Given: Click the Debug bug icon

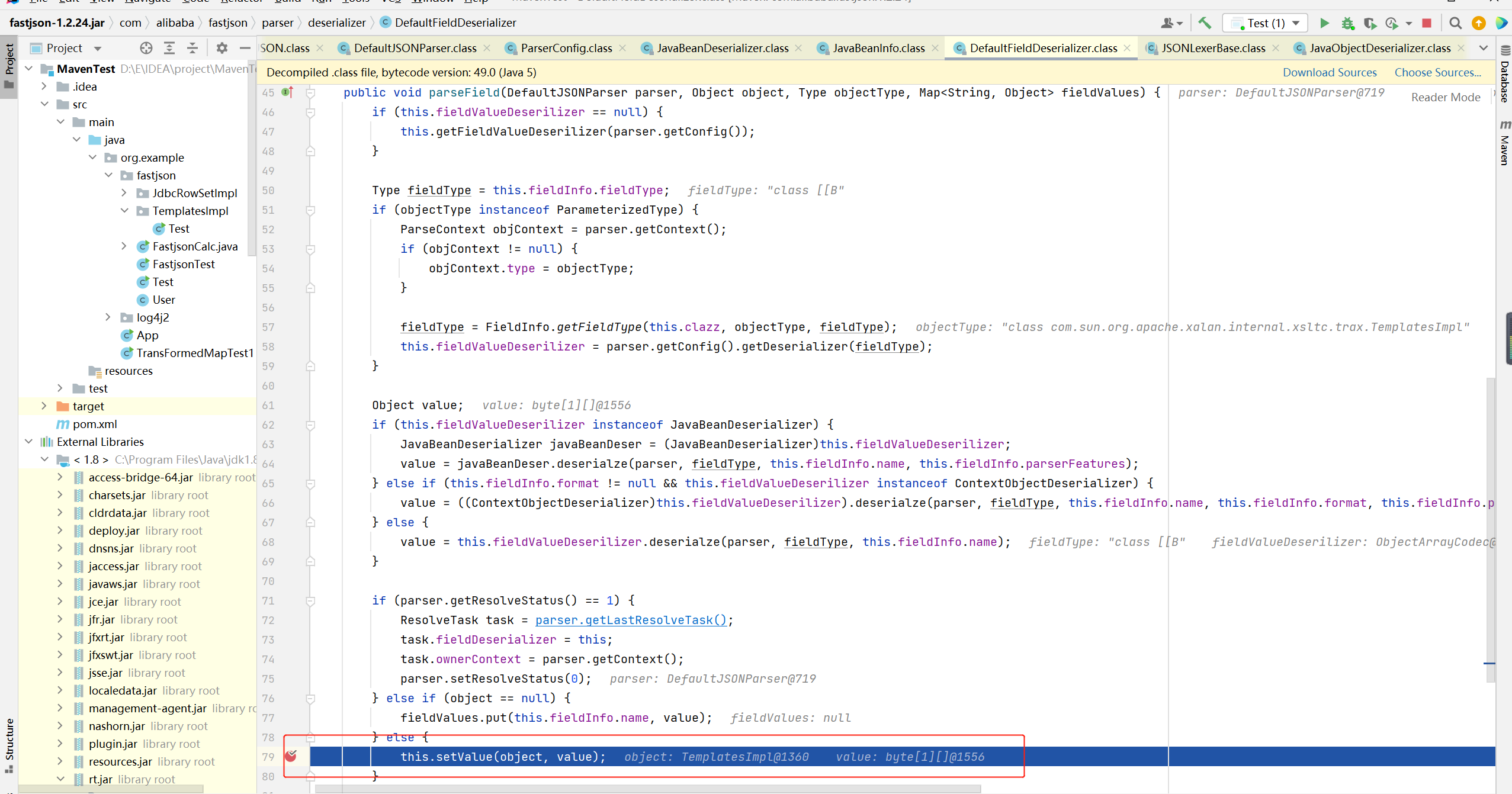Looking at the screenshot, I should (1348, 23).
